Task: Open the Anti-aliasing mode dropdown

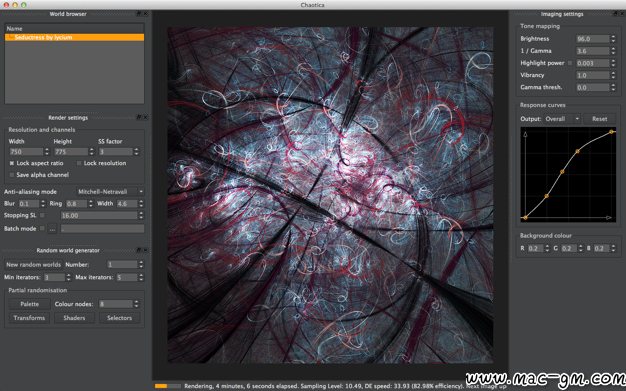Action: point(110,192)
